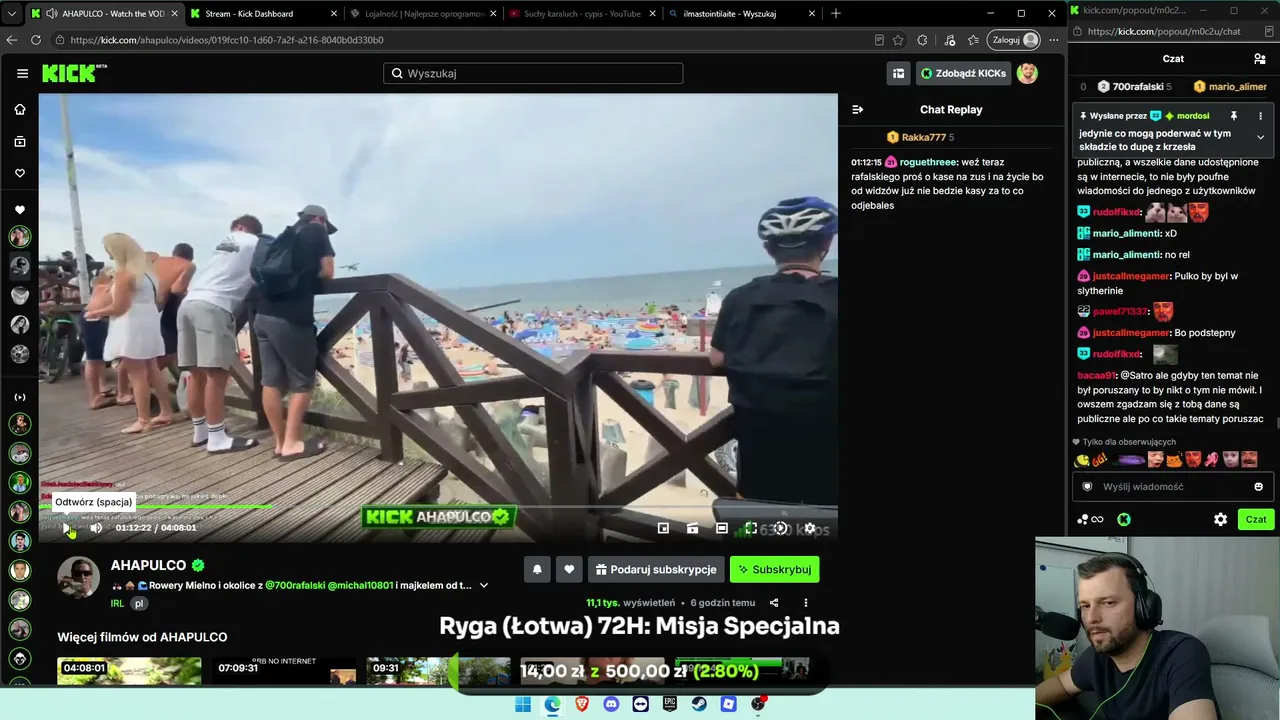Toggle fullscreen mode on the video player
This screenshot has width=1280, height=720.
tap(751, 528)
